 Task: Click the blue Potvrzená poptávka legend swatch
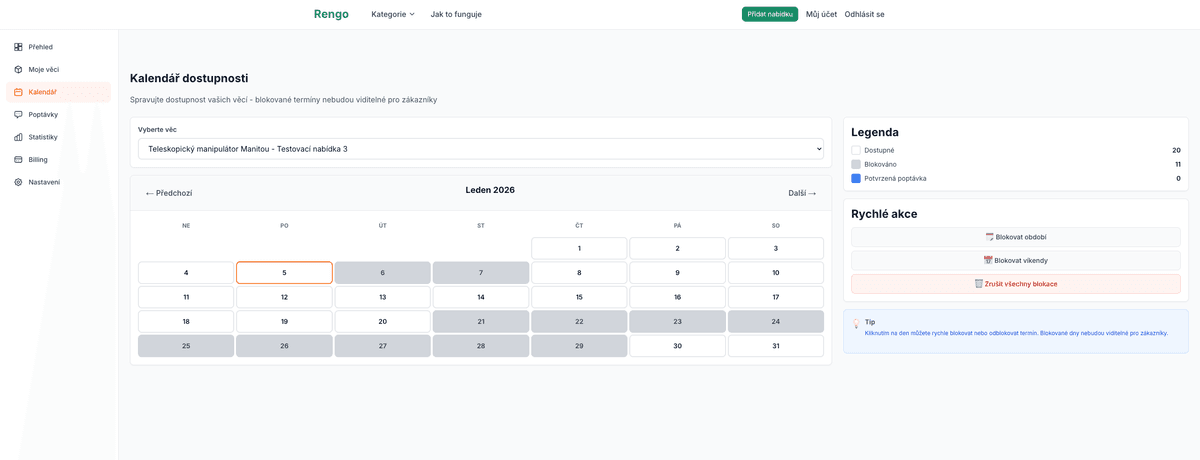(x=856, y=178)
